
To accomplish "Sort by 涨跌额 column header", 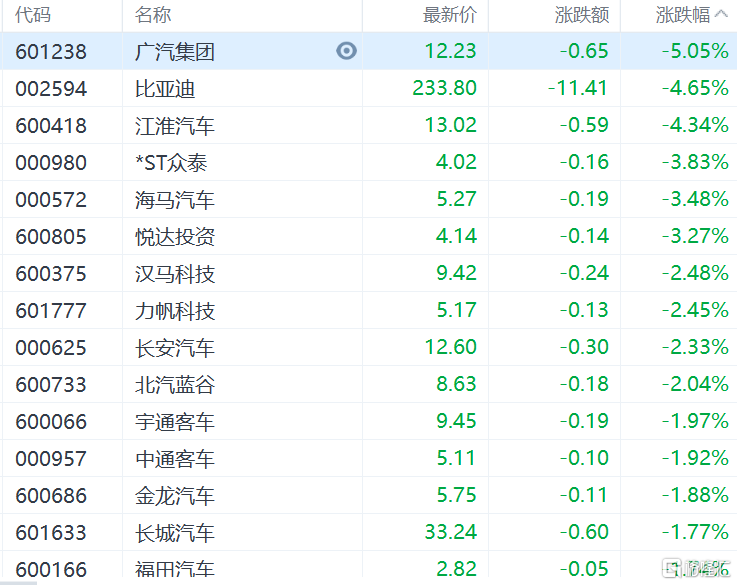I will tap(582, 15).
